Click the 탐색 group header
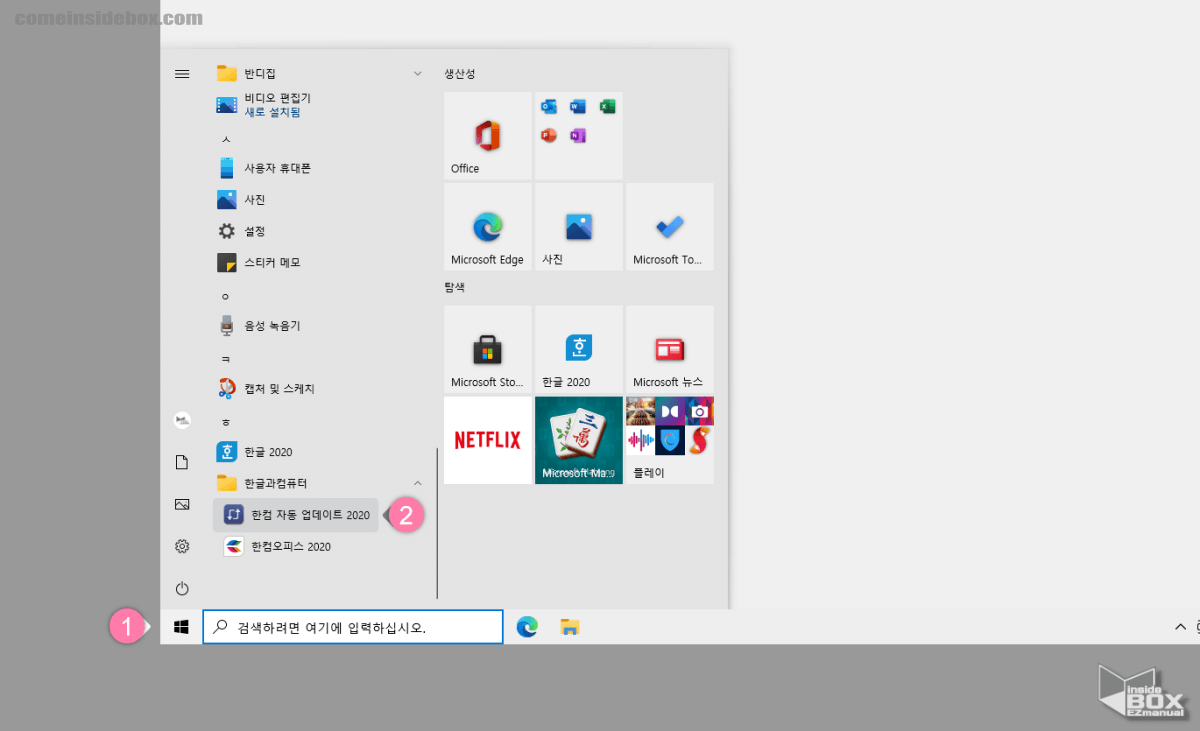The height and width of the screenshot is (731, 1200). (455, 287)
